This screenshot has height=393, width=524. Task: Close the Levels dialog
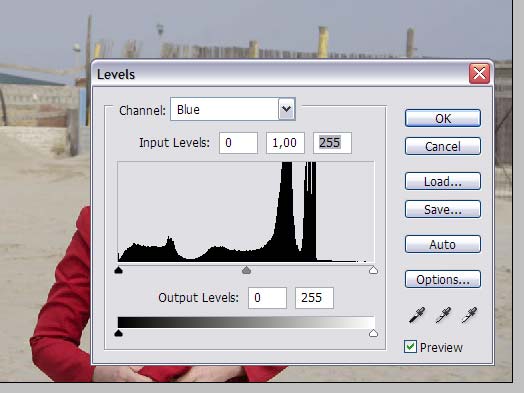pos(479,74)
